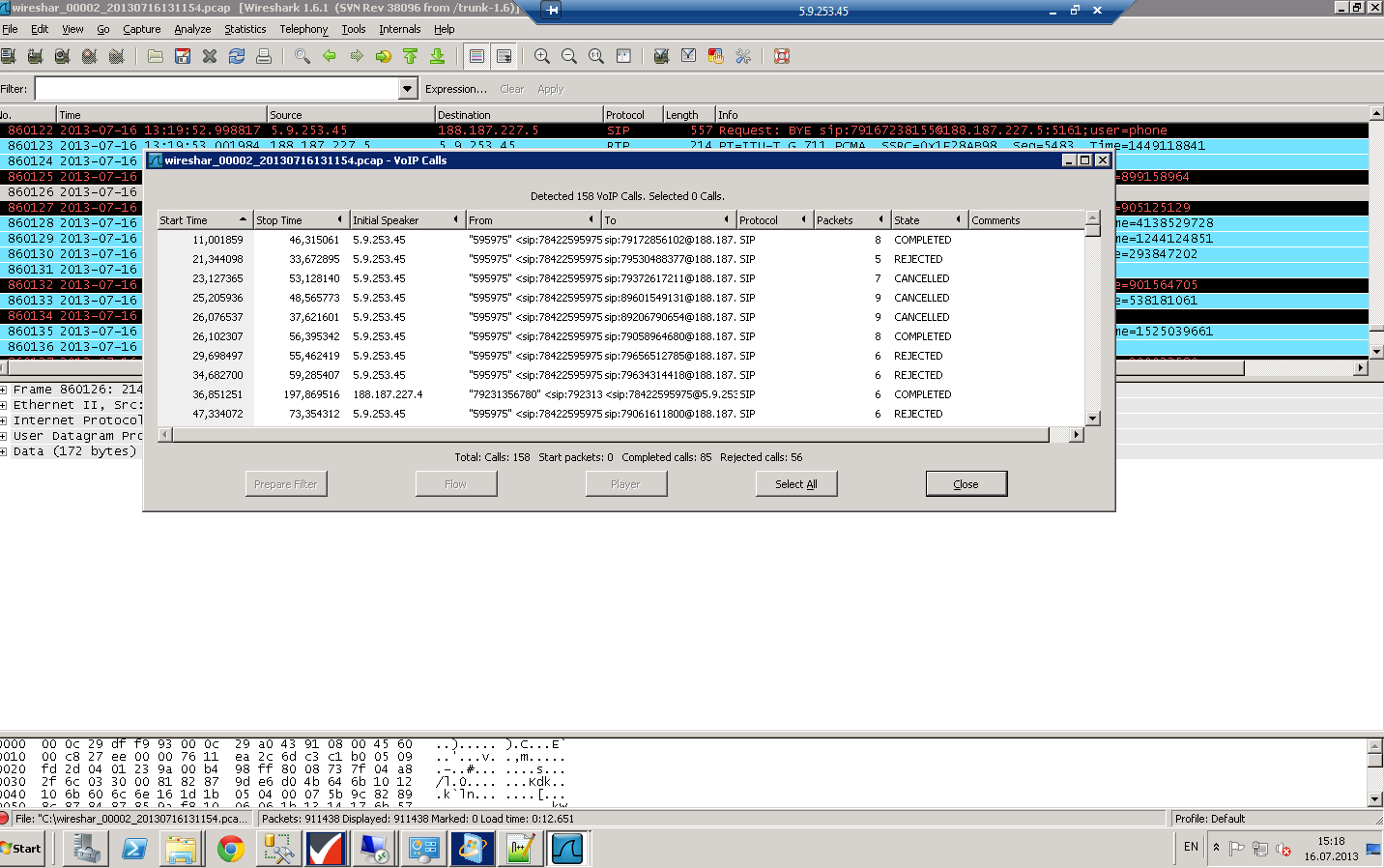Open the Telephony menu

pos(303,29)
